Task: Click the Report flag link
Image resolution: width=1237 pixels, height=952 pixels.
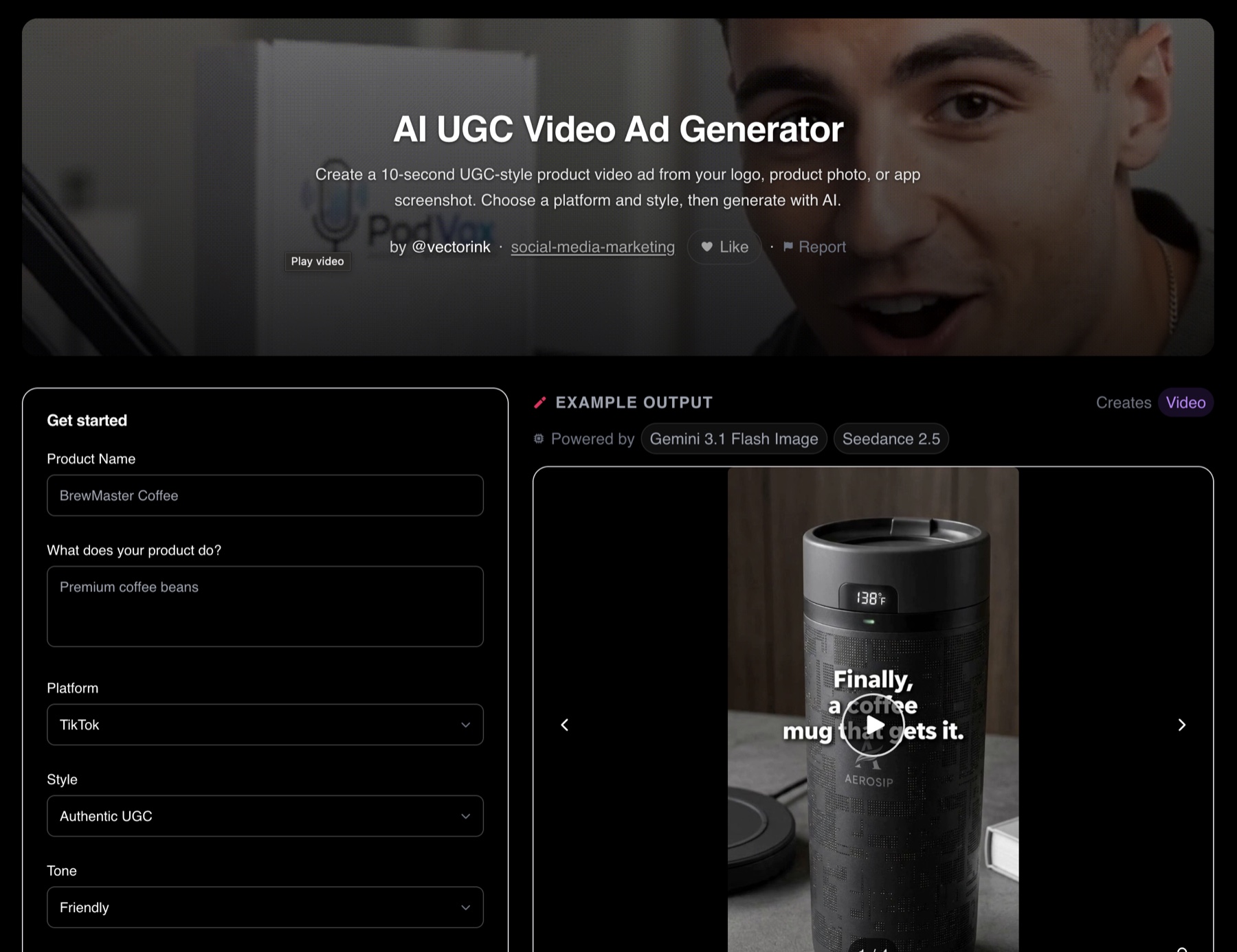Action: tap(814, 247)
